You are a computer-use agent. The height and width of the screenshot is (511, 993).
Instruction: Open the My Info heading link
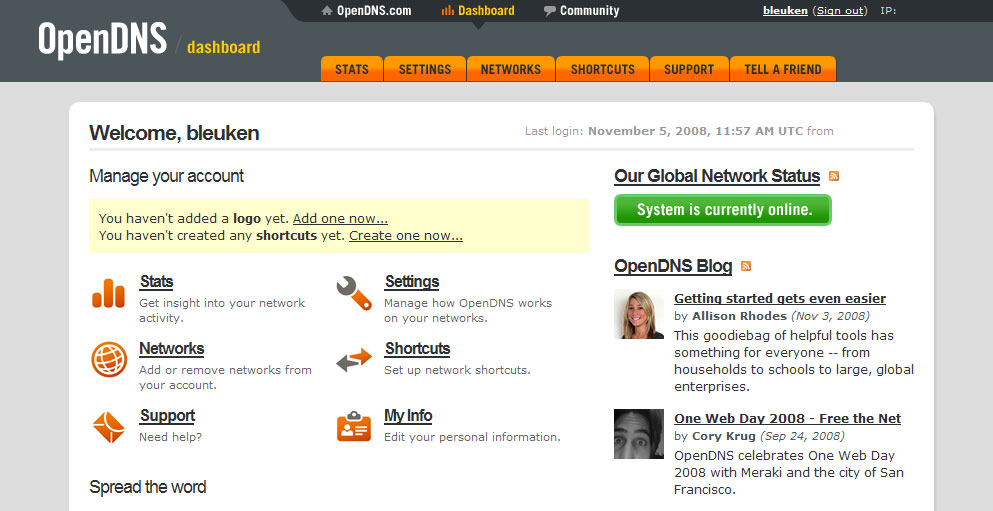408,416
